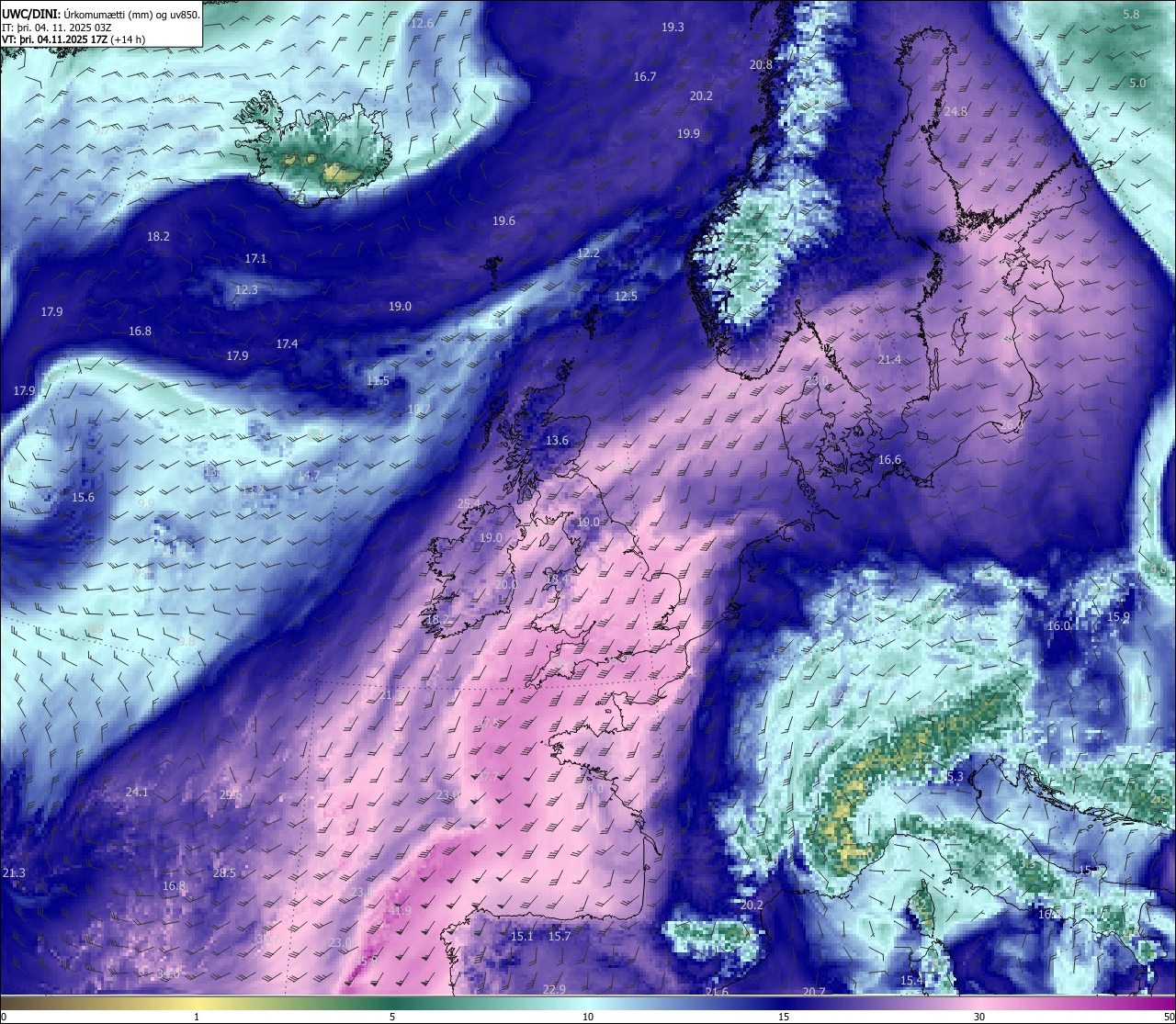
Task: Click the color scale tick label '15'
Action: pyautogui.click(x=784, y=1017)
